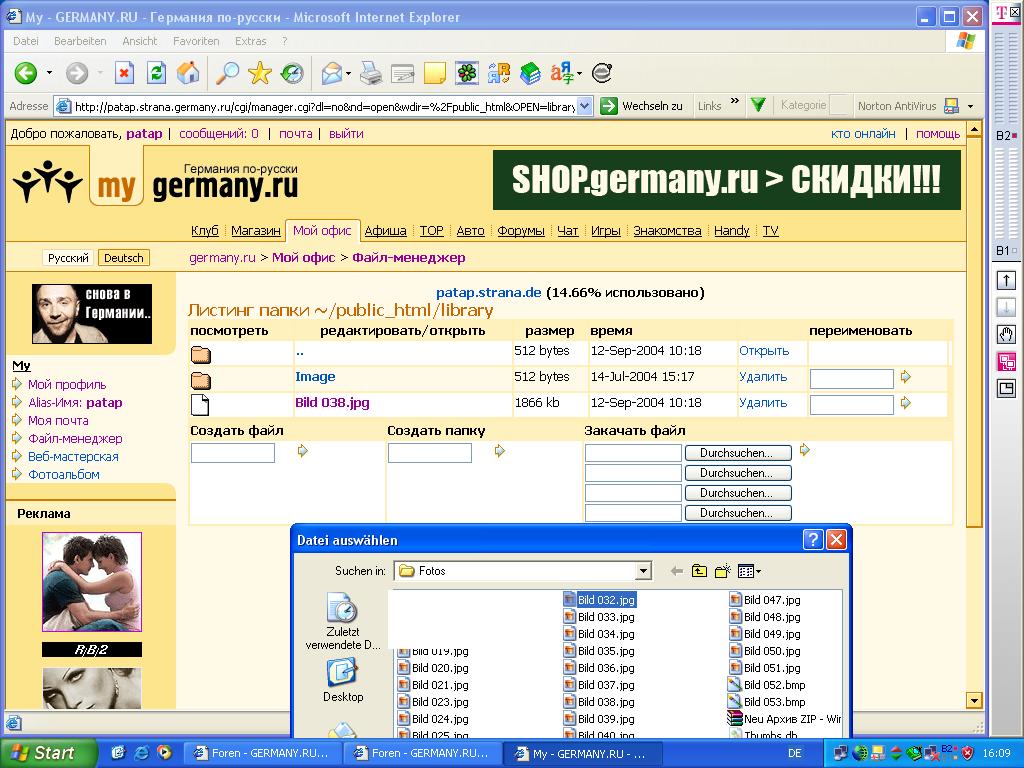Select Bild 032.jpg in the file dialog

click(x=600, y=600)
